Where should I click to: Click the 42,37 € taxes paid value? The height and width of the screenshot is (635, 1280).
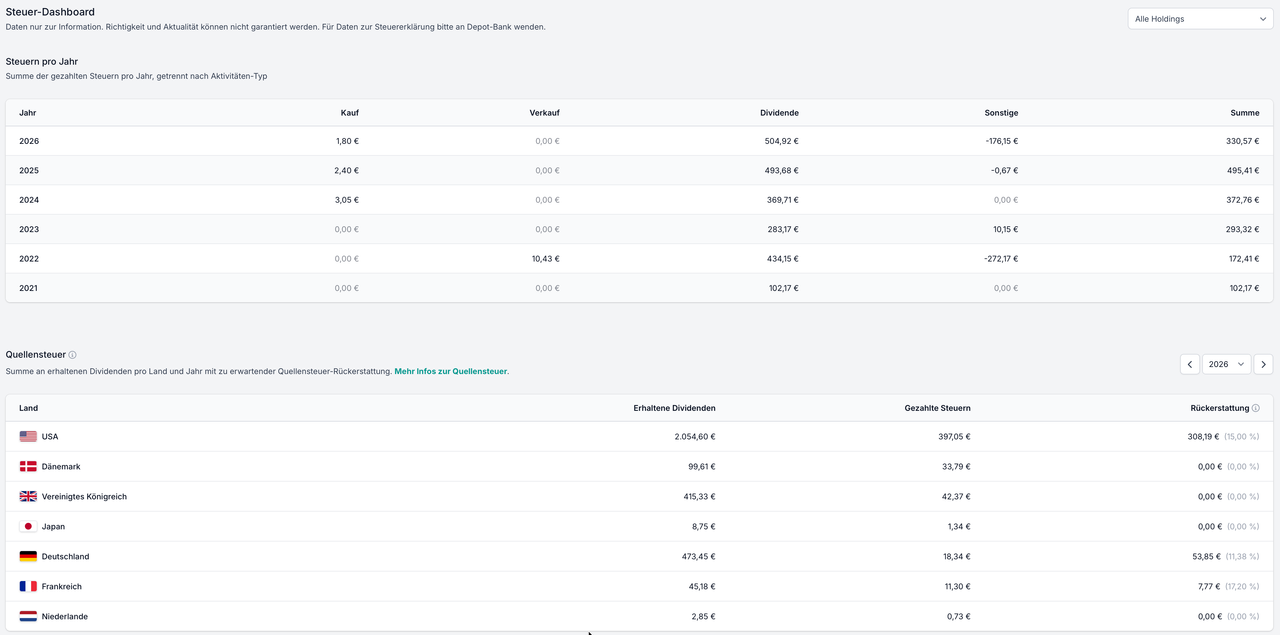[x=955, y=497]
